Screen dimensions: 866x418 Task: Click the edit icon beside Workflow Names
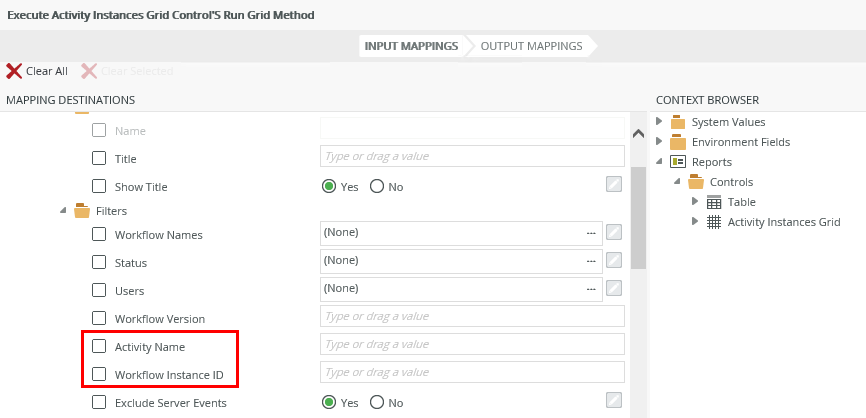pyautogui.click(x=614, y=233)
